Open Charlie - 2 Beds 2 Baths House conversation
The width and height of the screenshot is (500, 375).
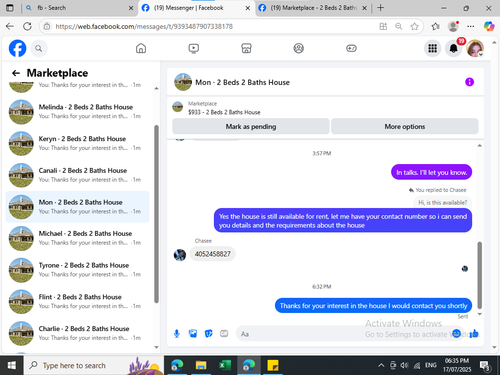pyautogui.click(x=77, y=333)
